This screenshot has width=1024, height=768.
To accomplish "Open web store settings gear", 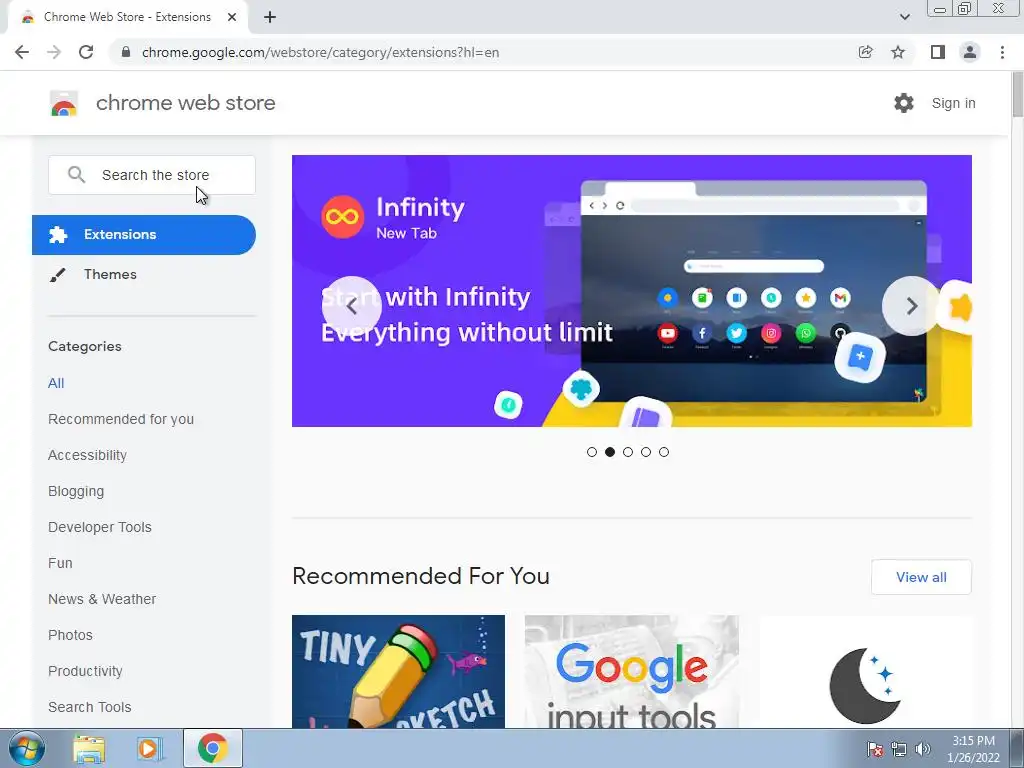I will [x=904, y=103].
